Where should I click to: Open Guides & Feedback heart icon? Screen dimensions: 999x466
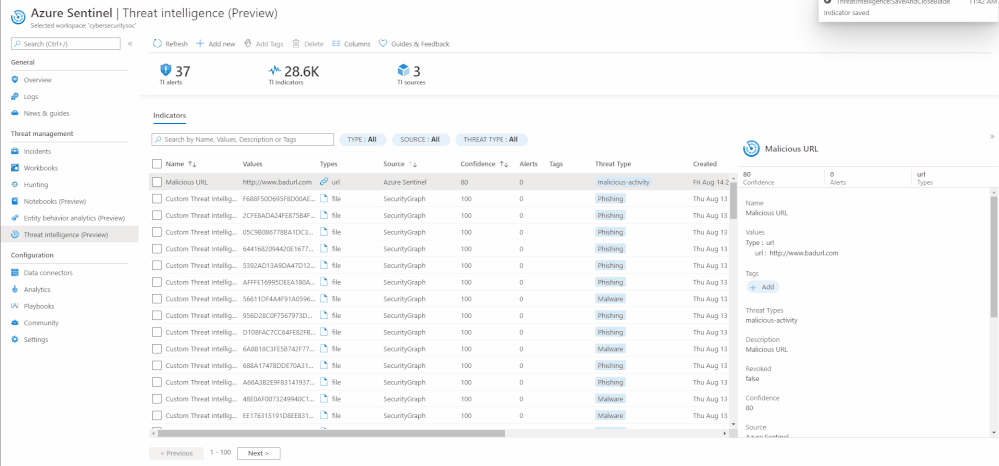[383, 44]
